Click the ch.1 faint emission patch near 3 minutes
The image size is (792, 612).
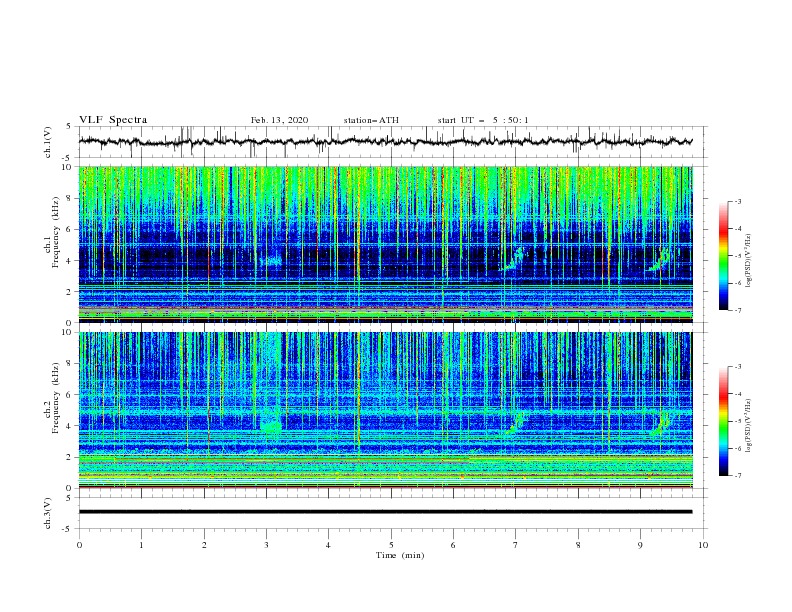point(272,260)
